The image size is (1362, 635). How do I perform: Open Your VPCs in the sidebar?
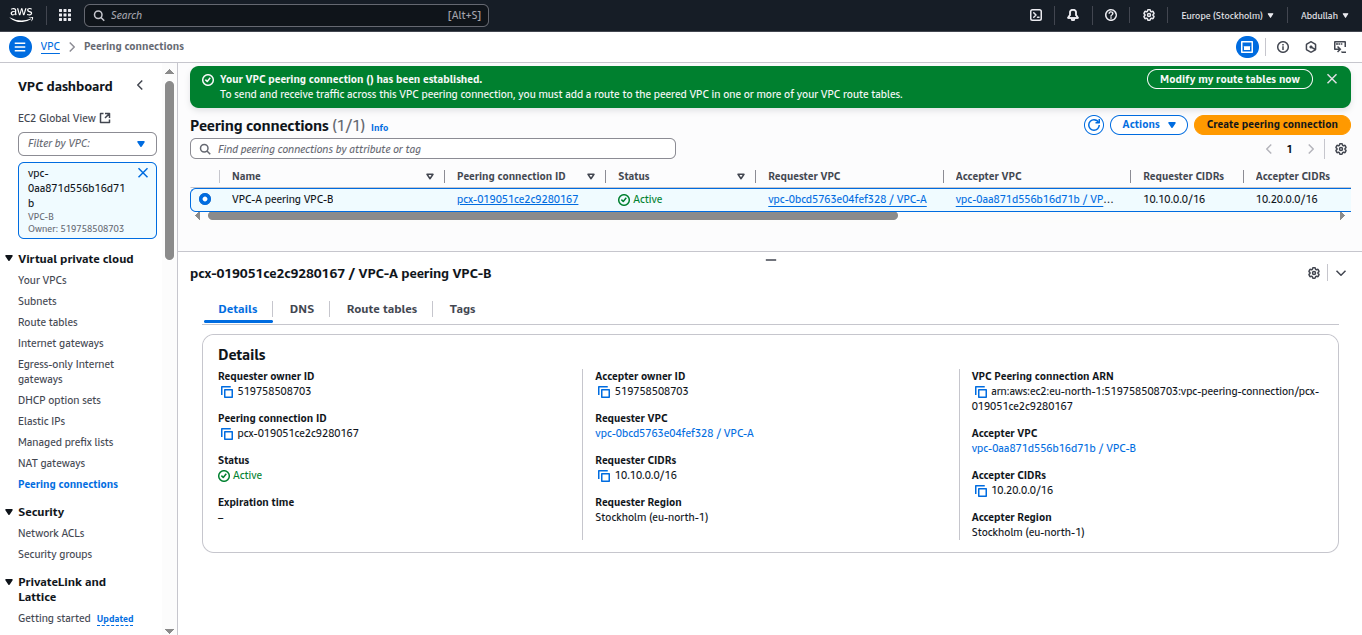[42, 280]
